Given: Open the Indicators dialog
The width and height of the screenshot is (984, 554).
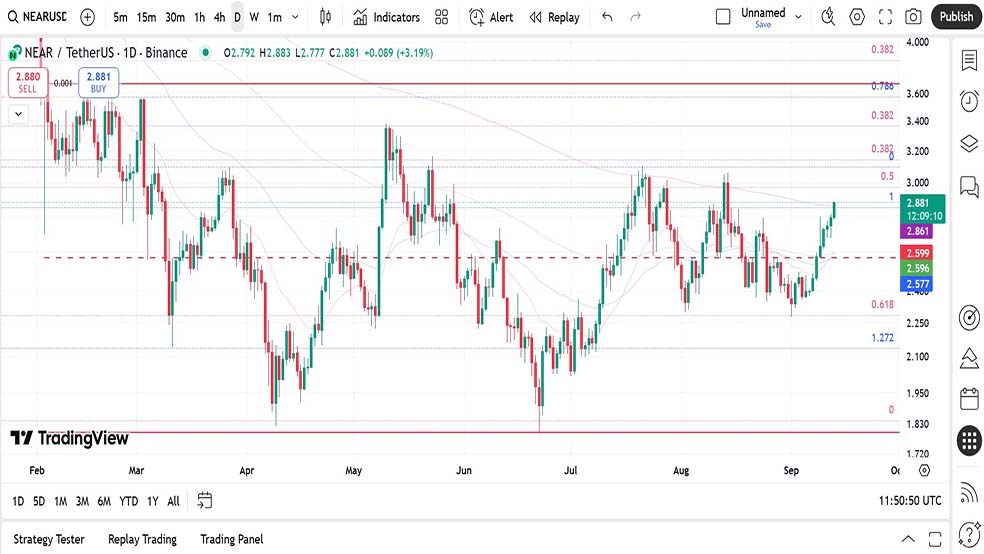Looking at the screenshot, I should [x=387, y=17].
